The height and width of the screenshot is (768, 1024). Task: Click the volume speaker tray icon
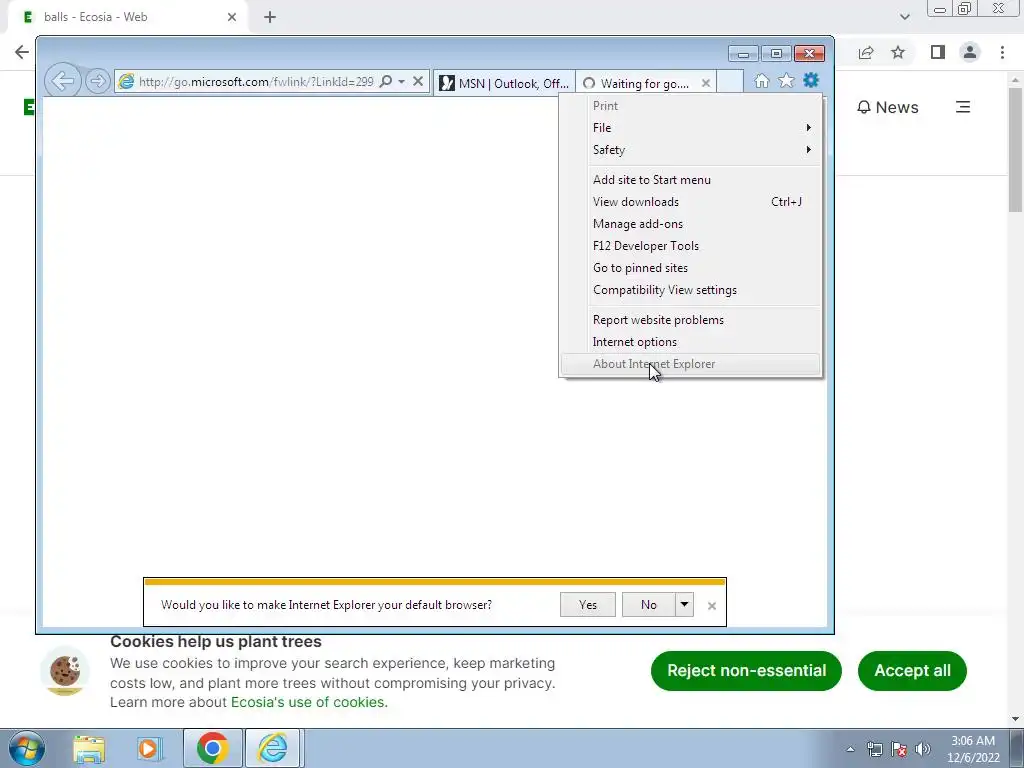click(923, 750)
